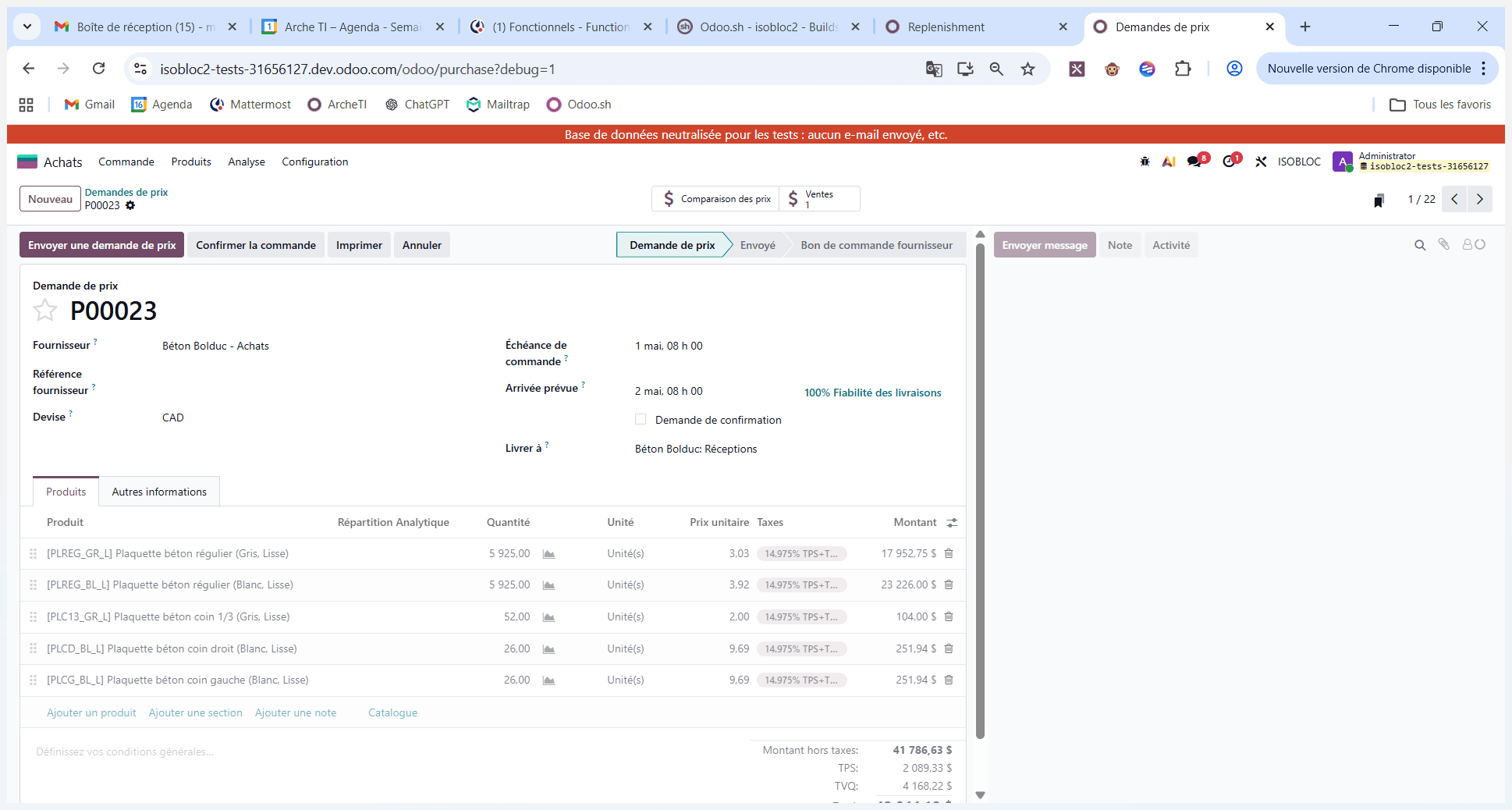1512x810 pixels.
Task: Mark P00023 as favorite with star
Action: point(45,311)
